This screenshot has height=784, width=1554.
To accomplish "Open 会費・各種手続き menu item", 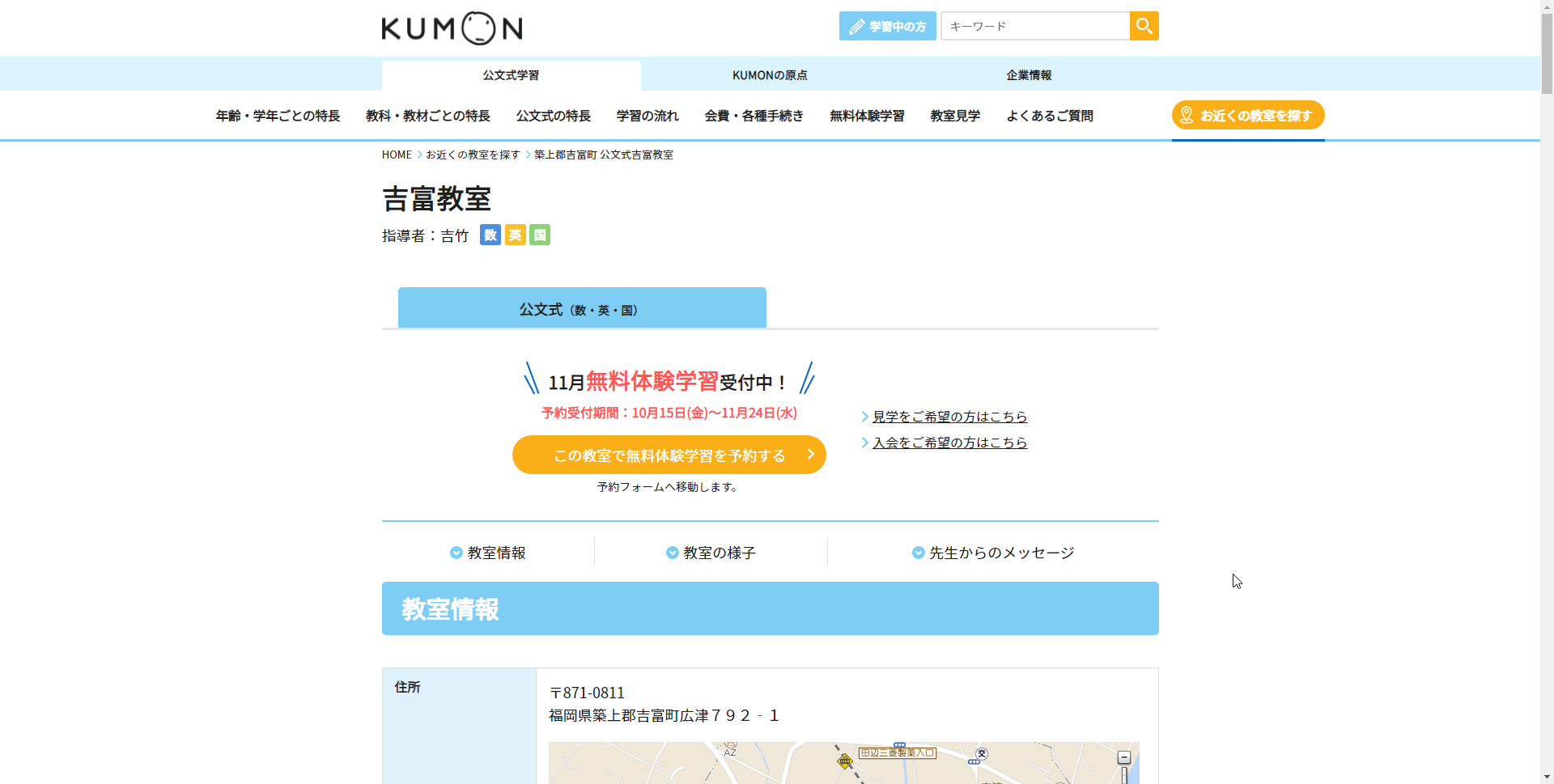I will (x=754, y=116).
